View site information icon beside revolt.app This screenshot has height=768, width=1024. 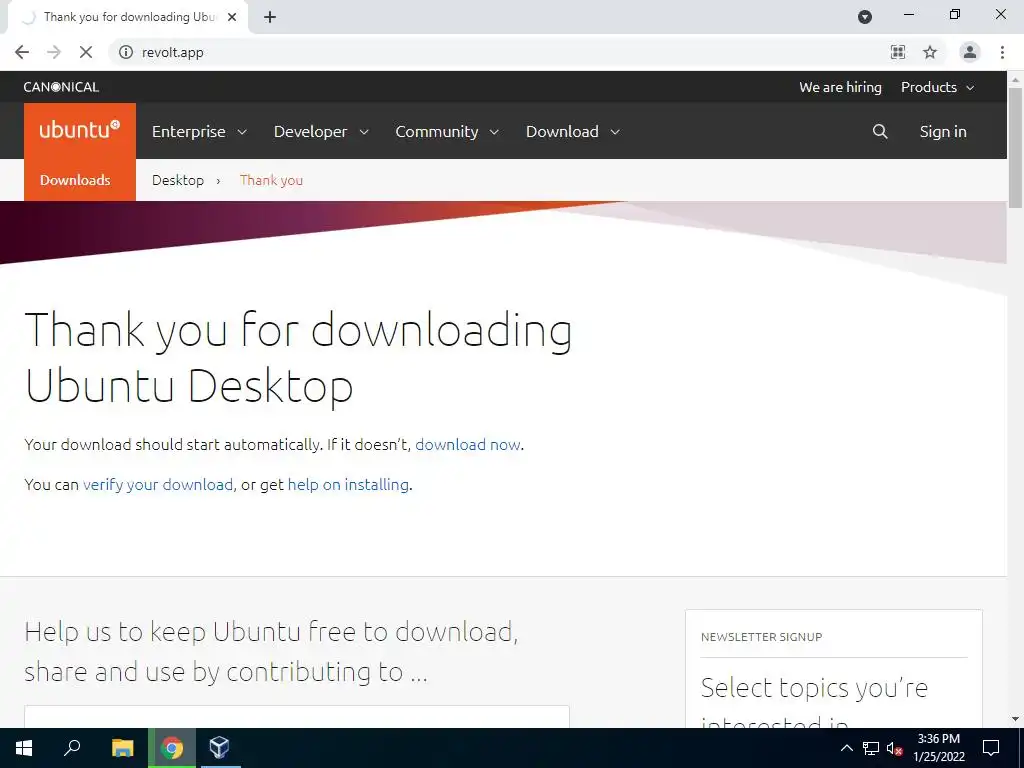coord(126,52)
